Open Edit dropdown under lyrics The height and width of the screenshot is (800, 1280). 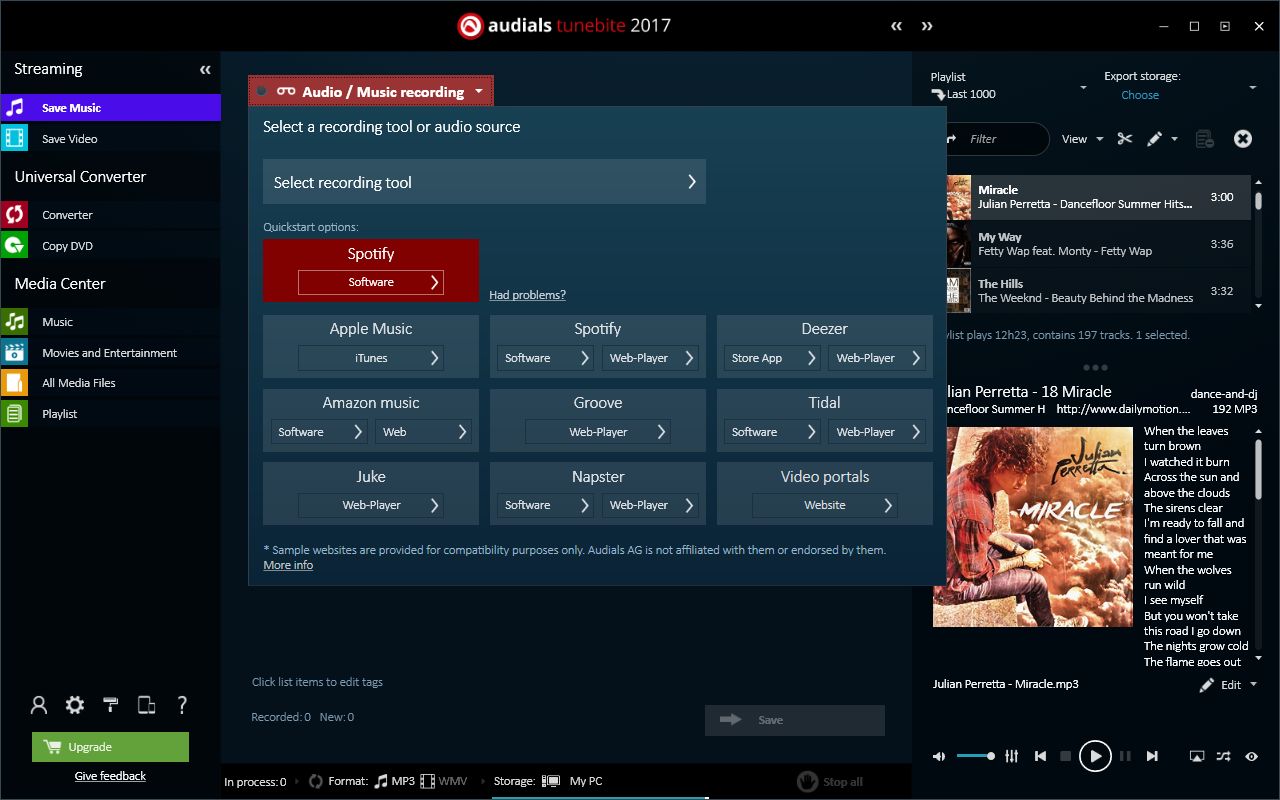[x=1229, y=685]
